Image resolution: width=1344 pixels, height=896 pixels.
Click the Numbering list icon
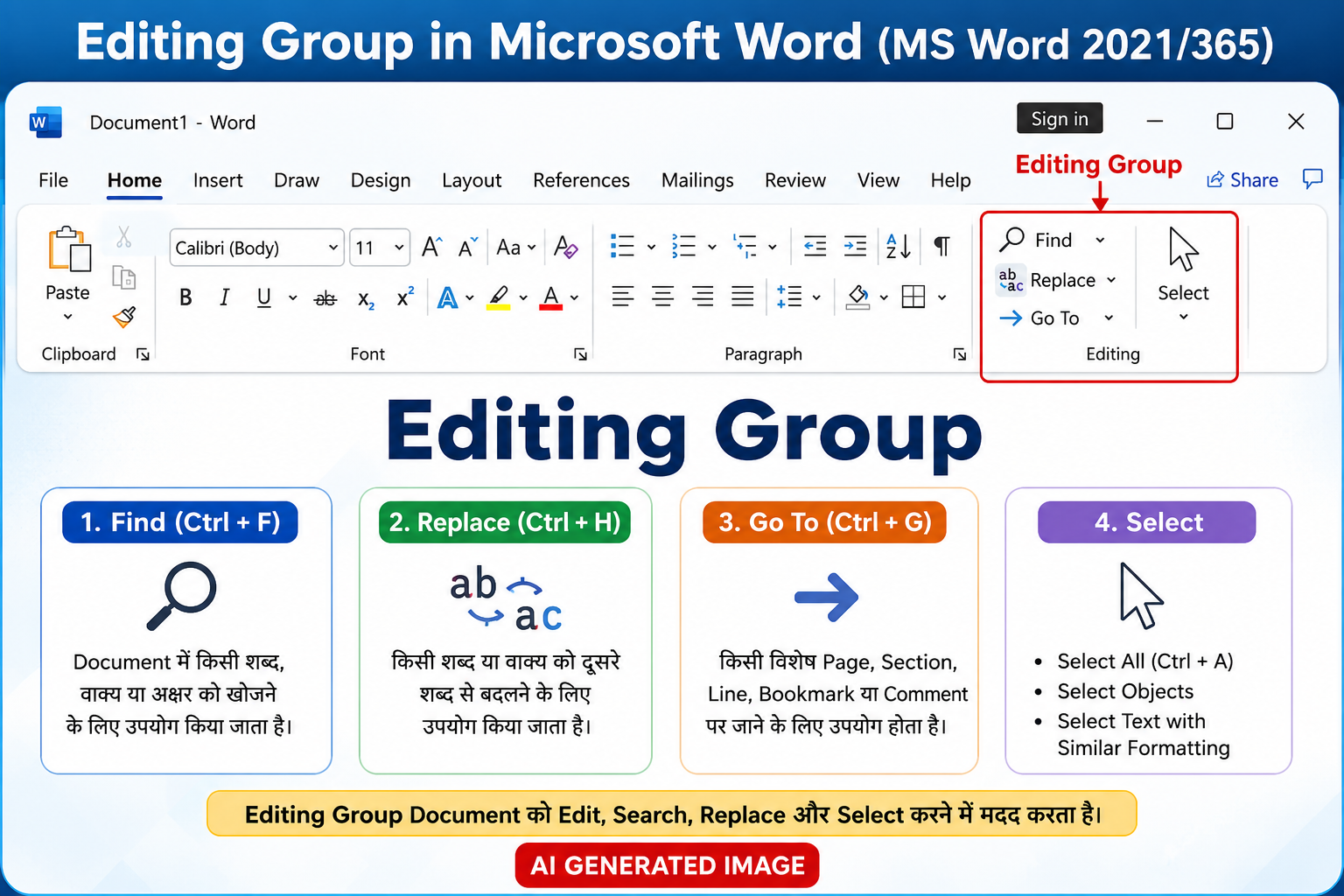683,247
